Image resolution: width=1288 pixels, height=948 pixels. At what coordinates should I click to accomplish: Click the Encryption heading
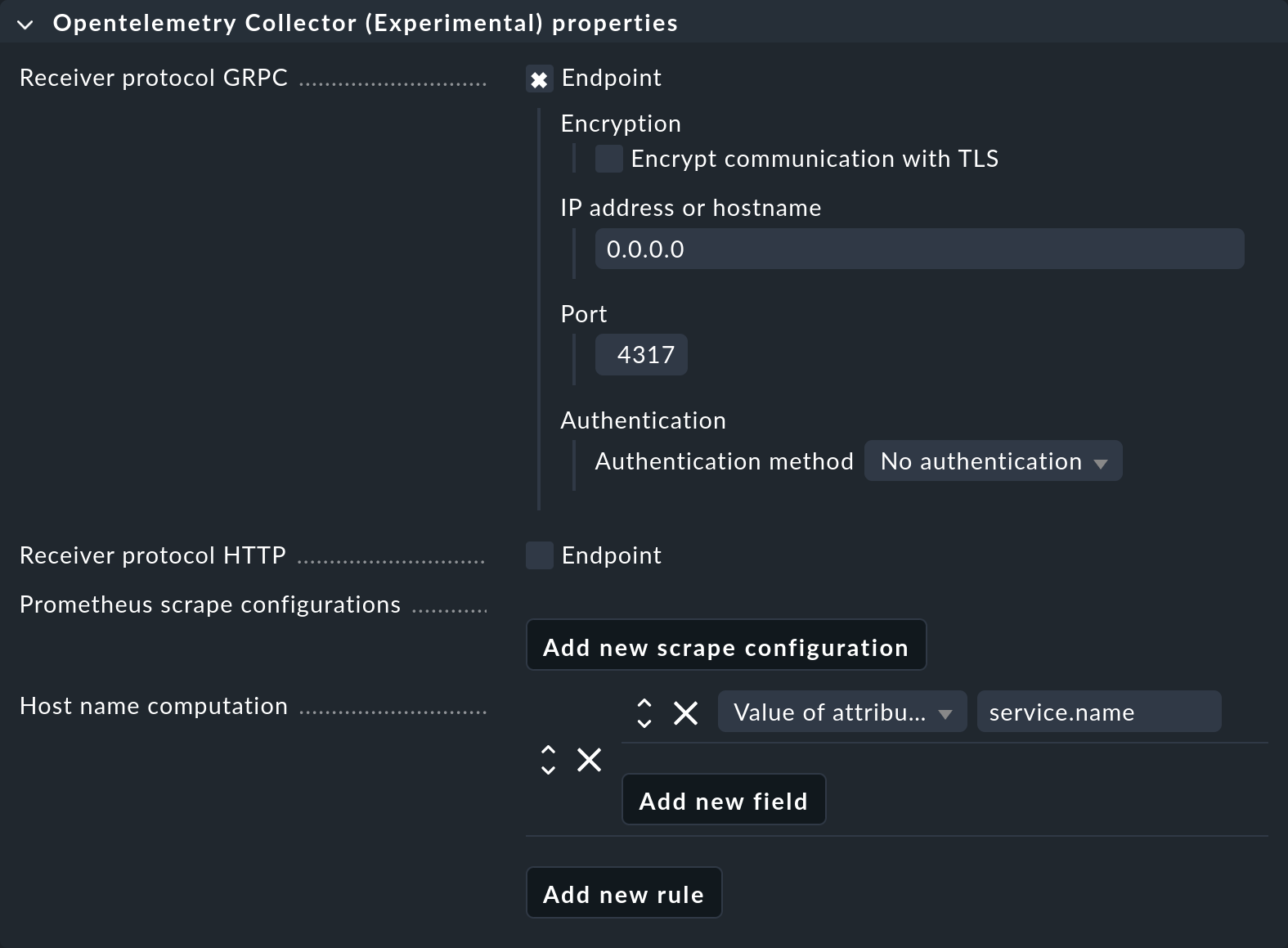click(x=621, y=124)
